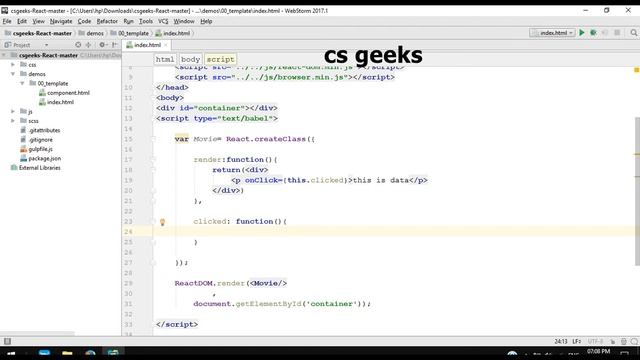Open the Refactor menu
Viewport: 640px width, 360px height.
click(x=107, y=21)
